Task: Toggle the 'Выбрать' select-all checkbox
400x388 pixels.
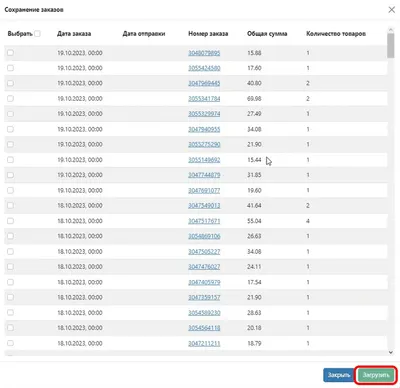Action: [x=37, y=34]
